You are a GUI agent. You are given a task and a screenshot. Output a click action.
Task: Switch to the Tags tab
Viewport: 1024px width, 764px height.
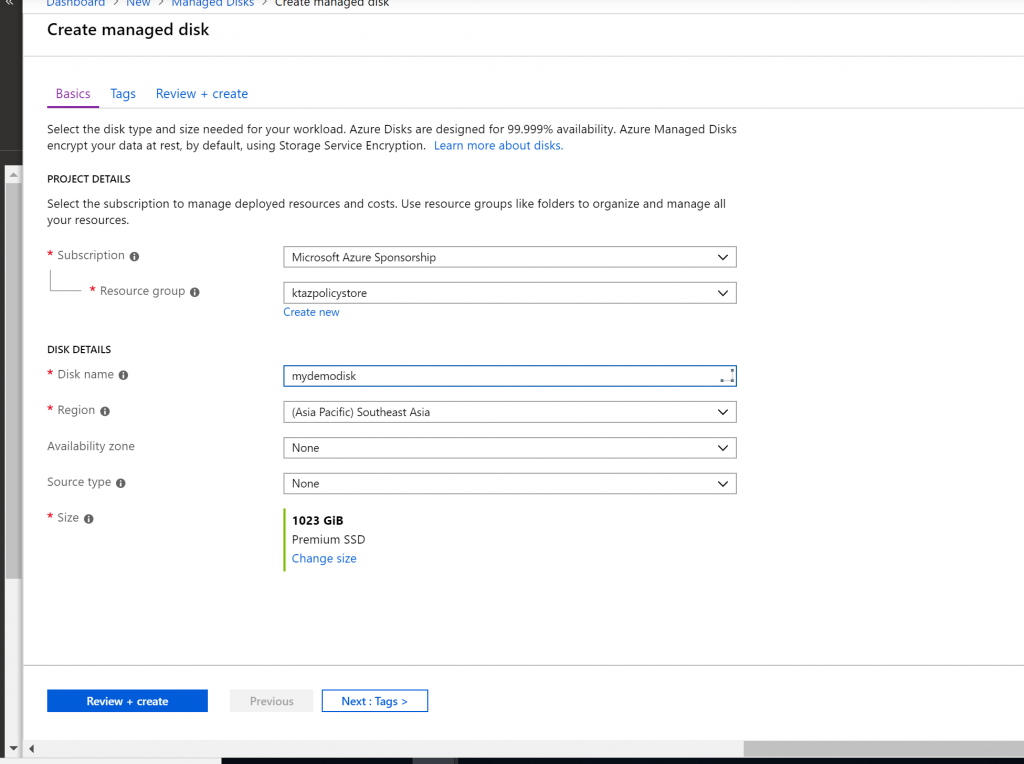click(x=123, y=94)
